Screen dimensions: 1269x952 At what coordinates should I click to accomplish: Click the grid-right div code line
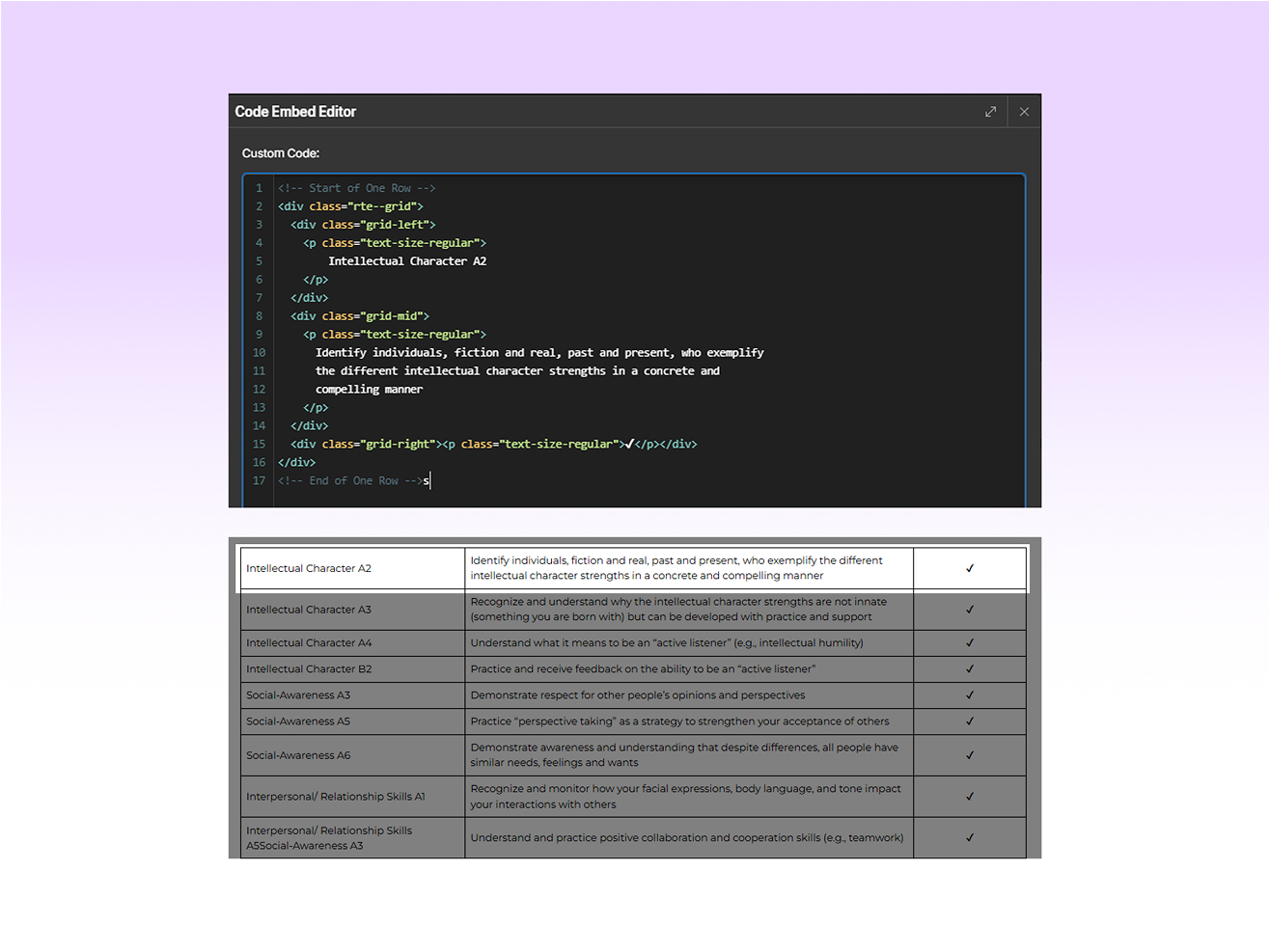pyautogui.click(x=494, y=445)
